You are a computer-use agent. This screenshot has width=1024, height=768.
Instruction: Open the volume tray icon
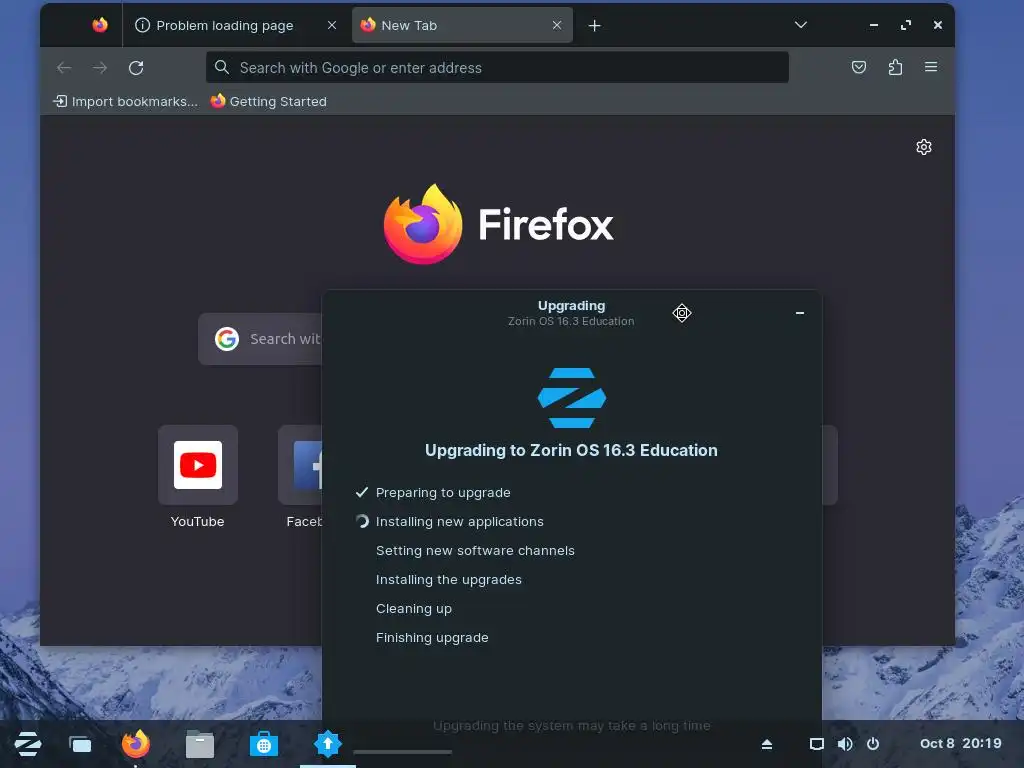844,744
